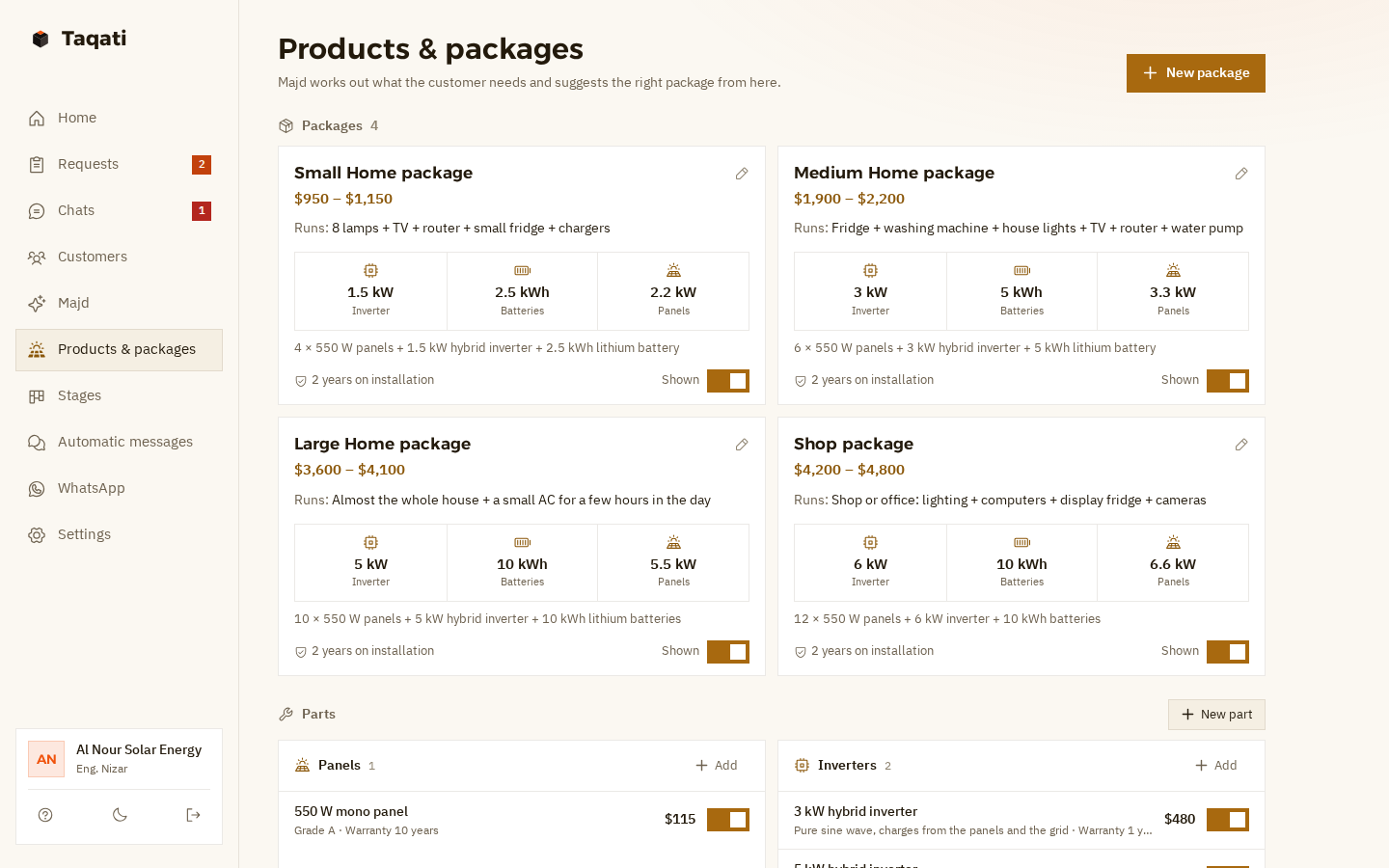Click the New part button

click(x=1216, y=715)
